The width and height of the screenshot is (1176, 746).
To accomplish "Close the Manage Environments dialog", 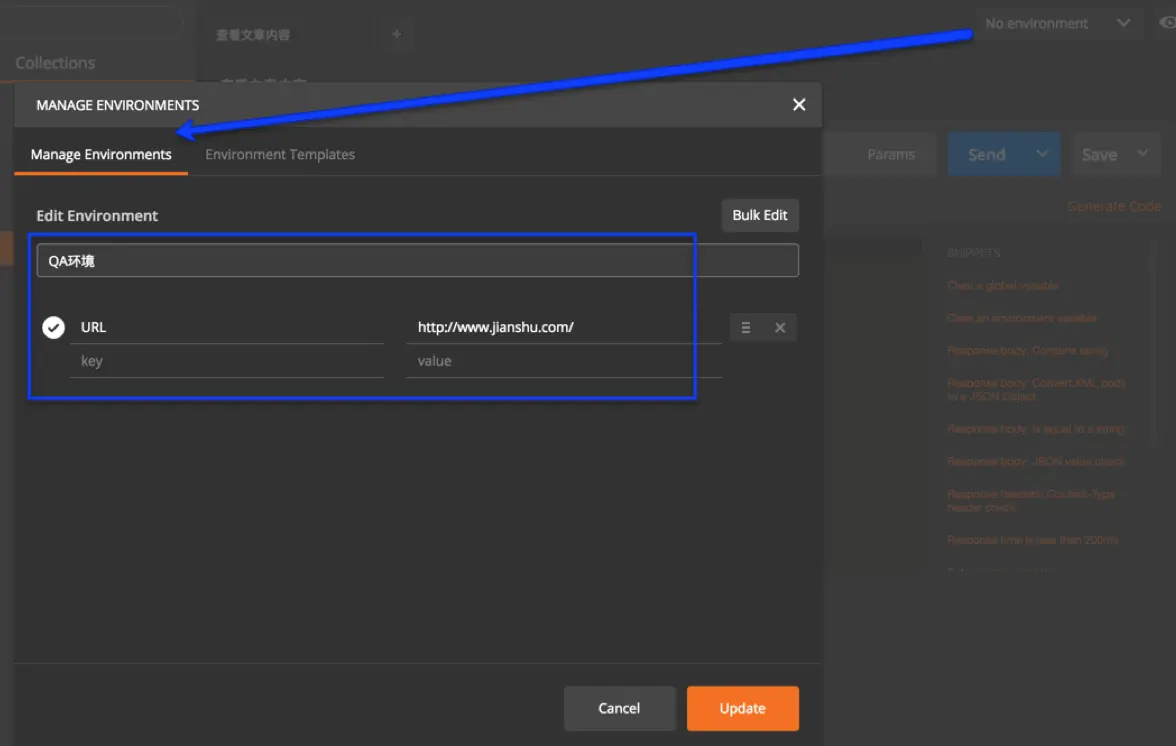I will [x=799, y=105].
